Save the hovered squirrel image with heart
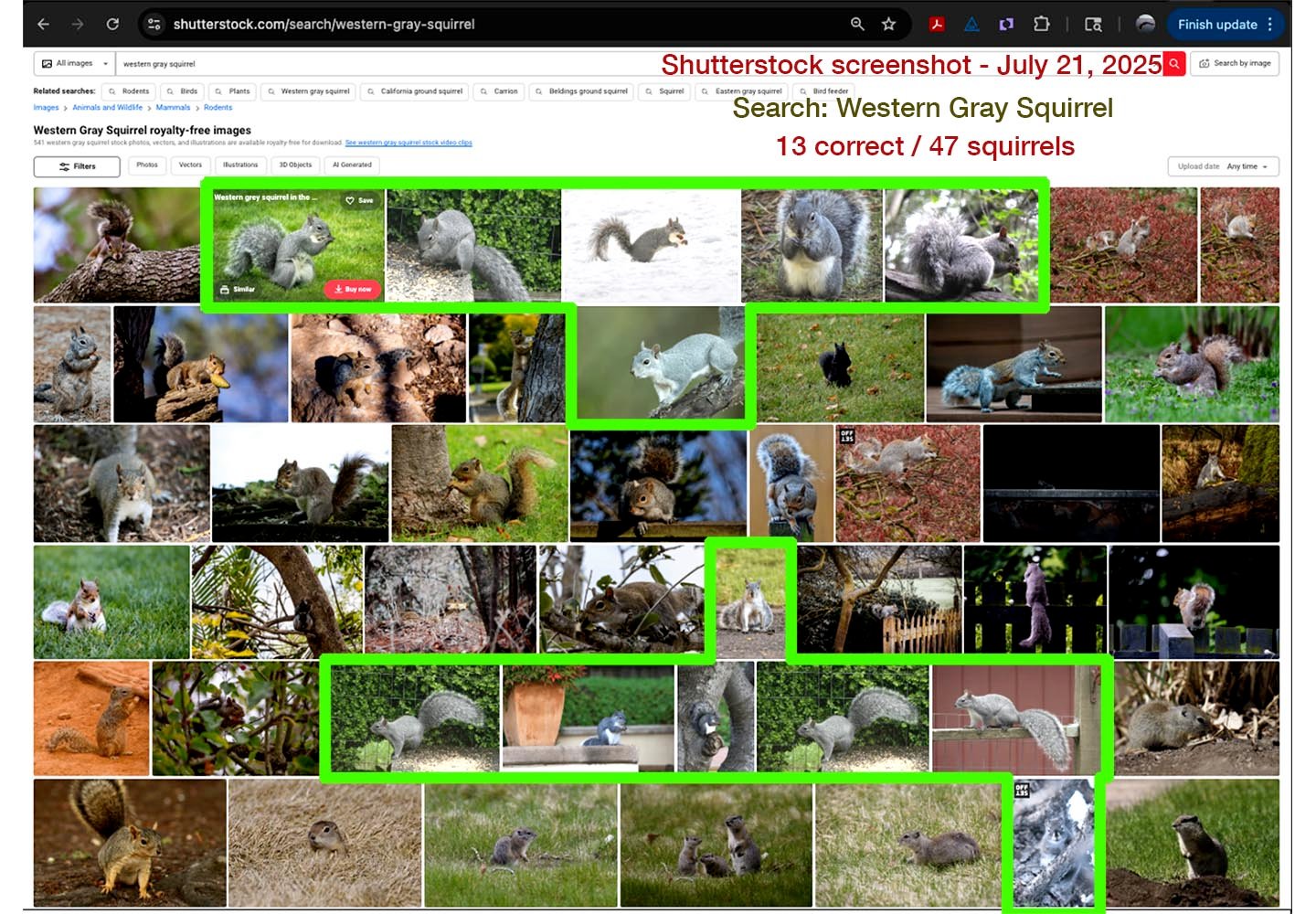The image size is (1316, 914). [x=359, y=200]
